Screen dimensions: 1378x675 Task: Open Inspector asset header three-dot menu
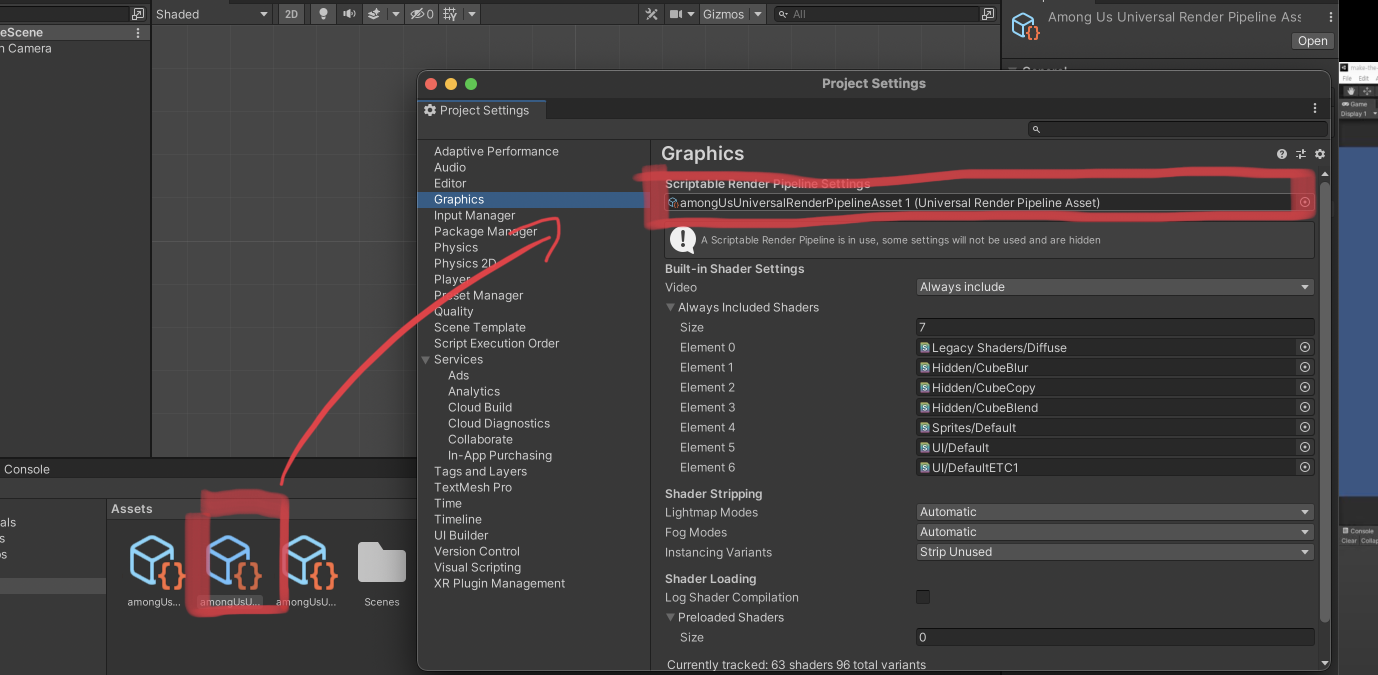tap(1331, 17)
